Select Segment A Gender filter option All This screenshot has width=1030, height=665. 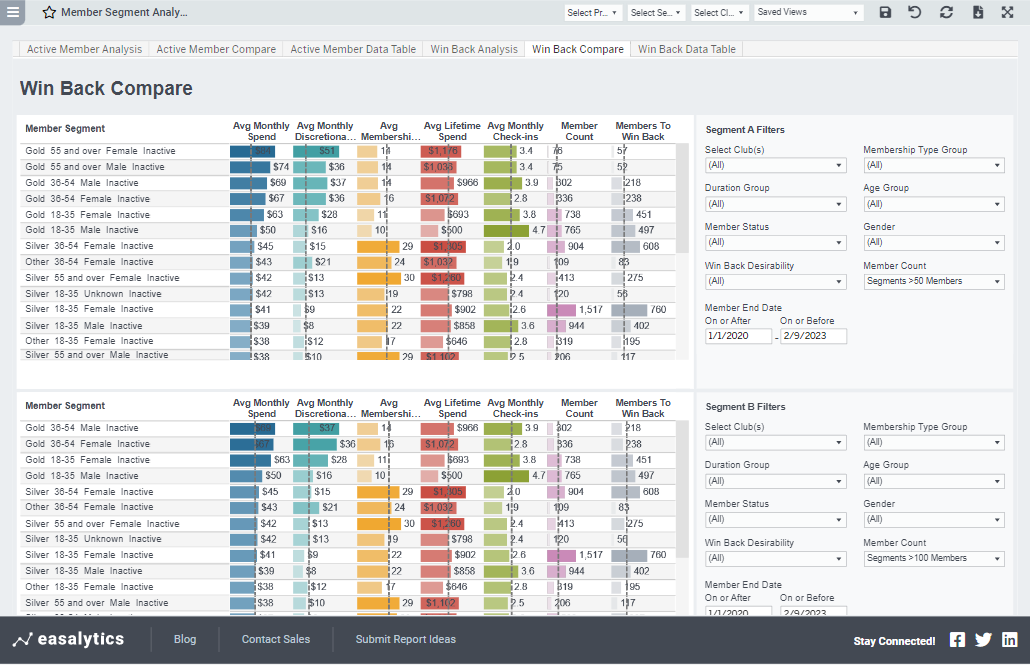(x=933, y=242)
